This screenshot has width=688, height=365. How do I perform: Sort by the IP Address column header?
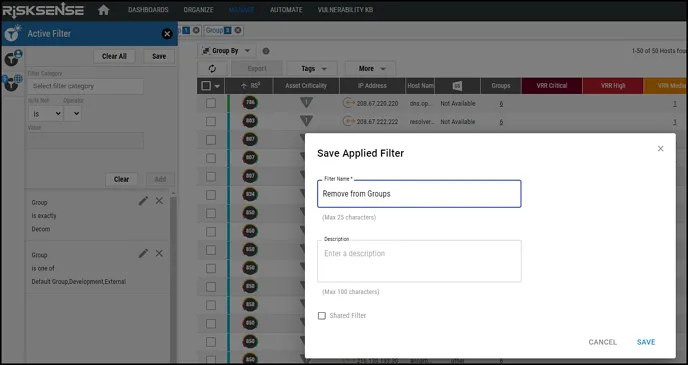coord(372,86)
